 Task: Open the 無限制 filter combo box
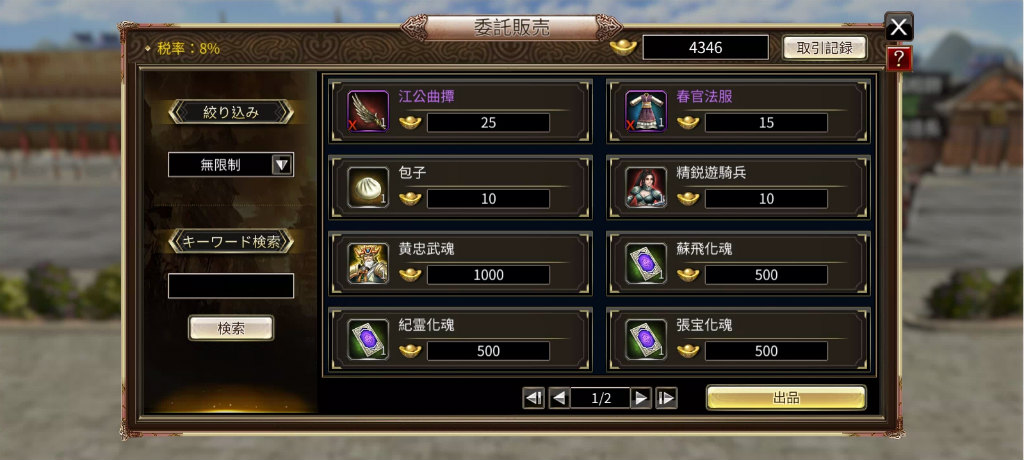[231, 165]
